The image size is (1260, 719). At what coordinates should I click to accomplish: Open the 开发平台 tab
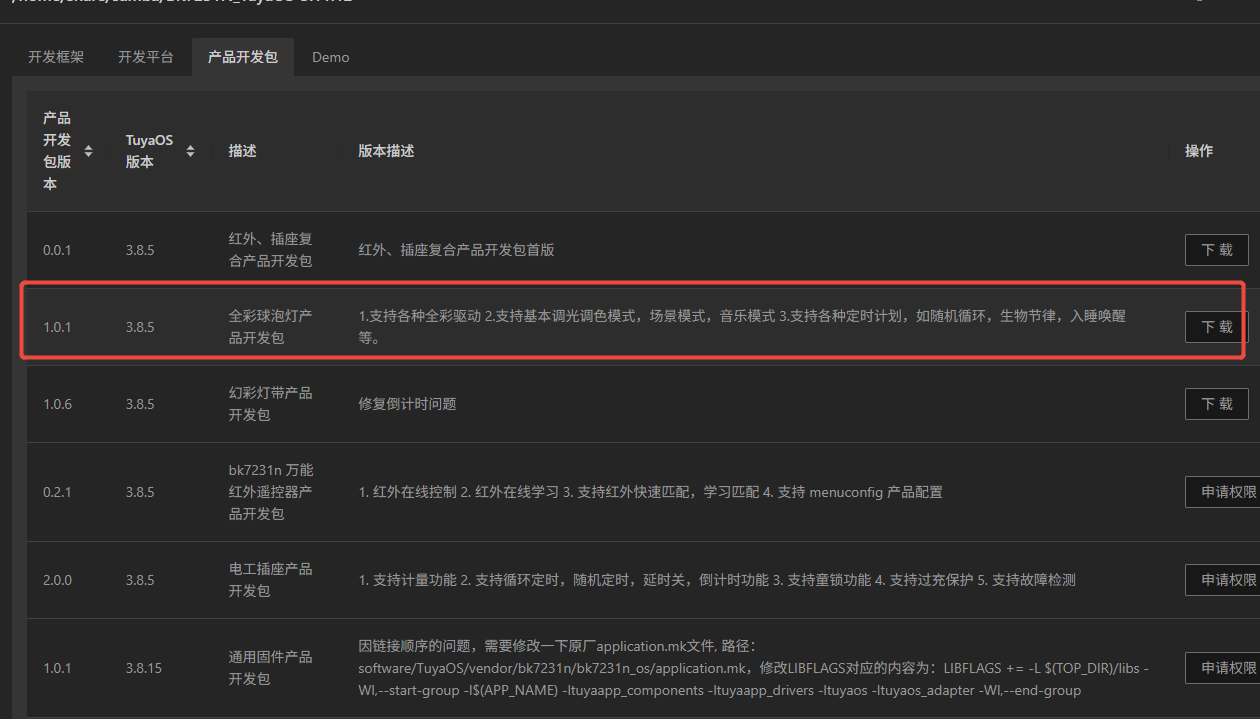click(x=146, y=57)
